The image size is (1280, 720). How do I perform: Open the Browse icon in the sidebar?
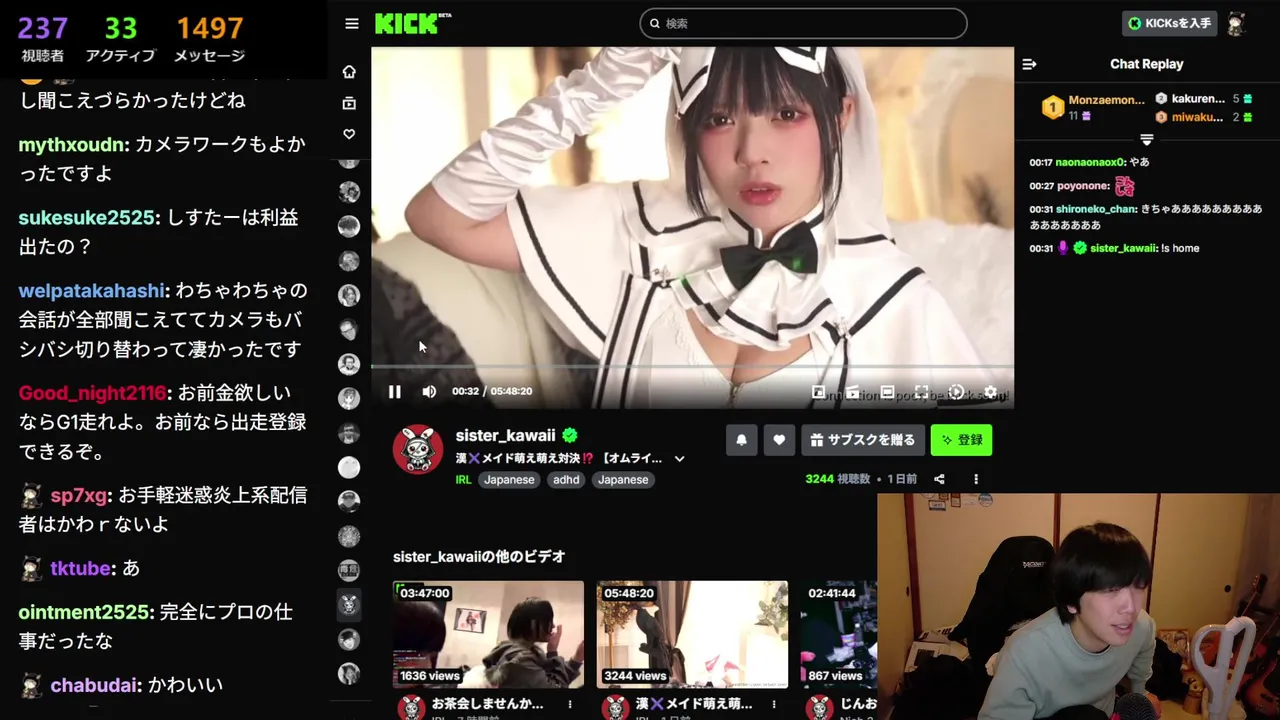click(x=349, y=103)
